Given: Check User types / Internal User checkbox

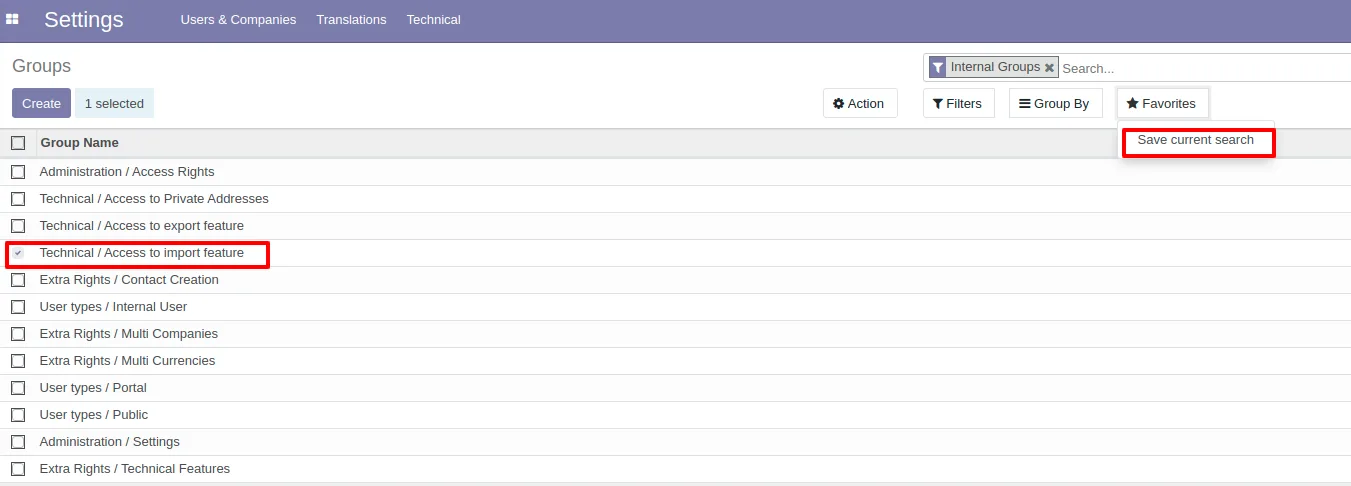Looking at the screenshot, I should (18, 307).
